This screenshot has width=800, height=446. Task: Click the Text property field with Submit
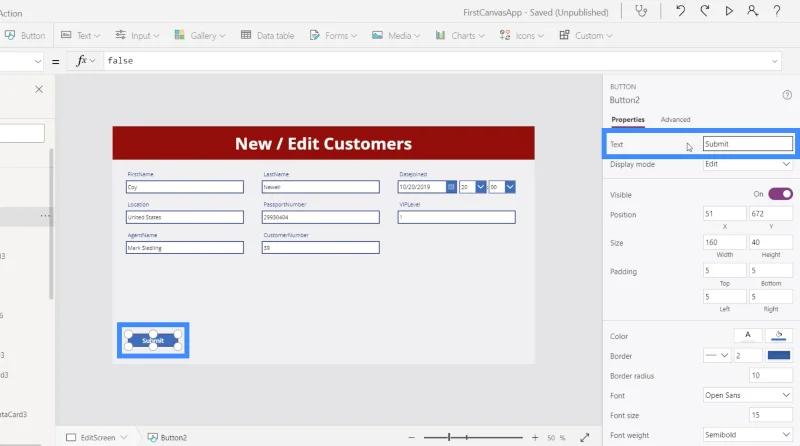pos(747,144)
